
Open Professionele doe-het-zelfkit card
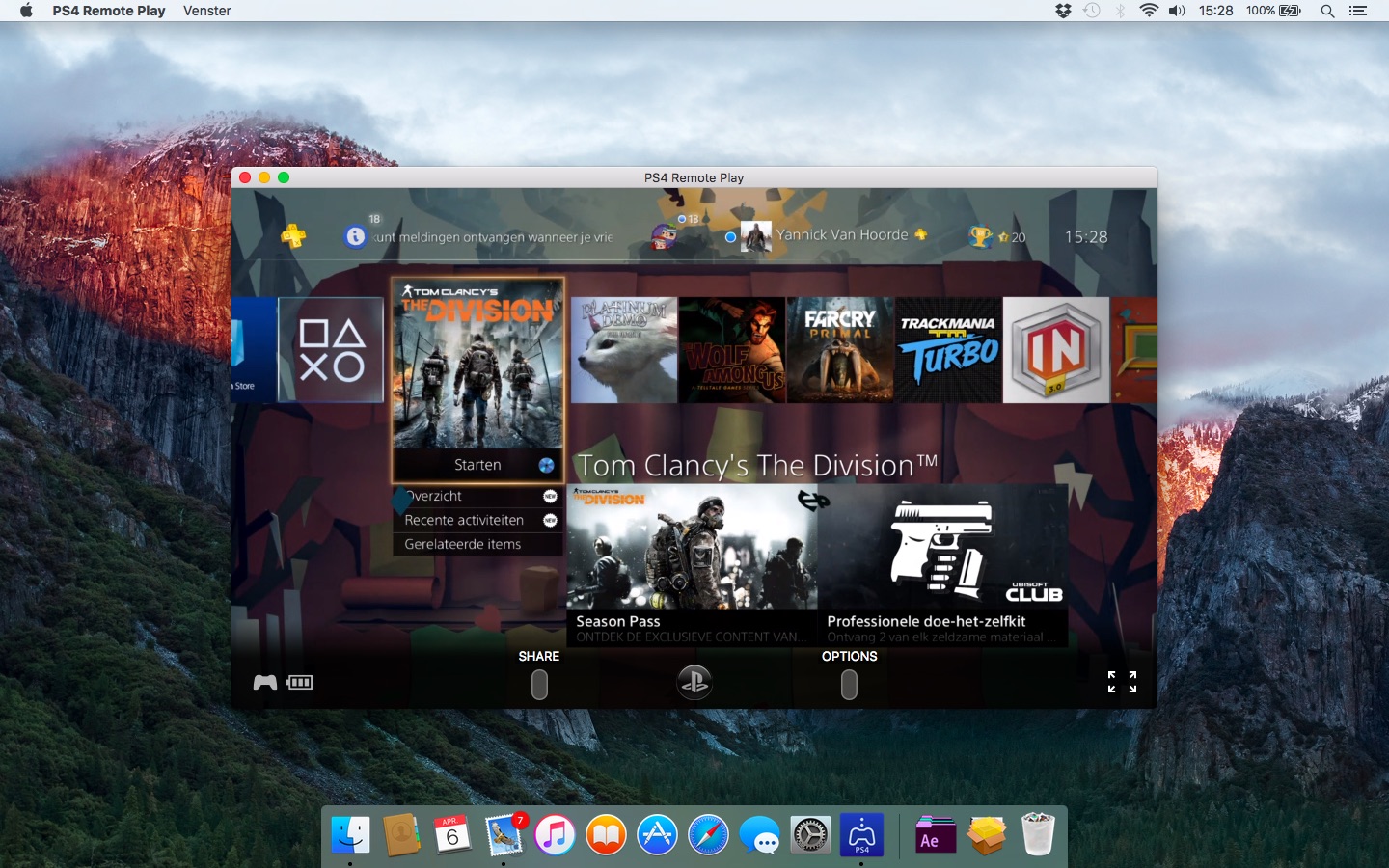942,565
